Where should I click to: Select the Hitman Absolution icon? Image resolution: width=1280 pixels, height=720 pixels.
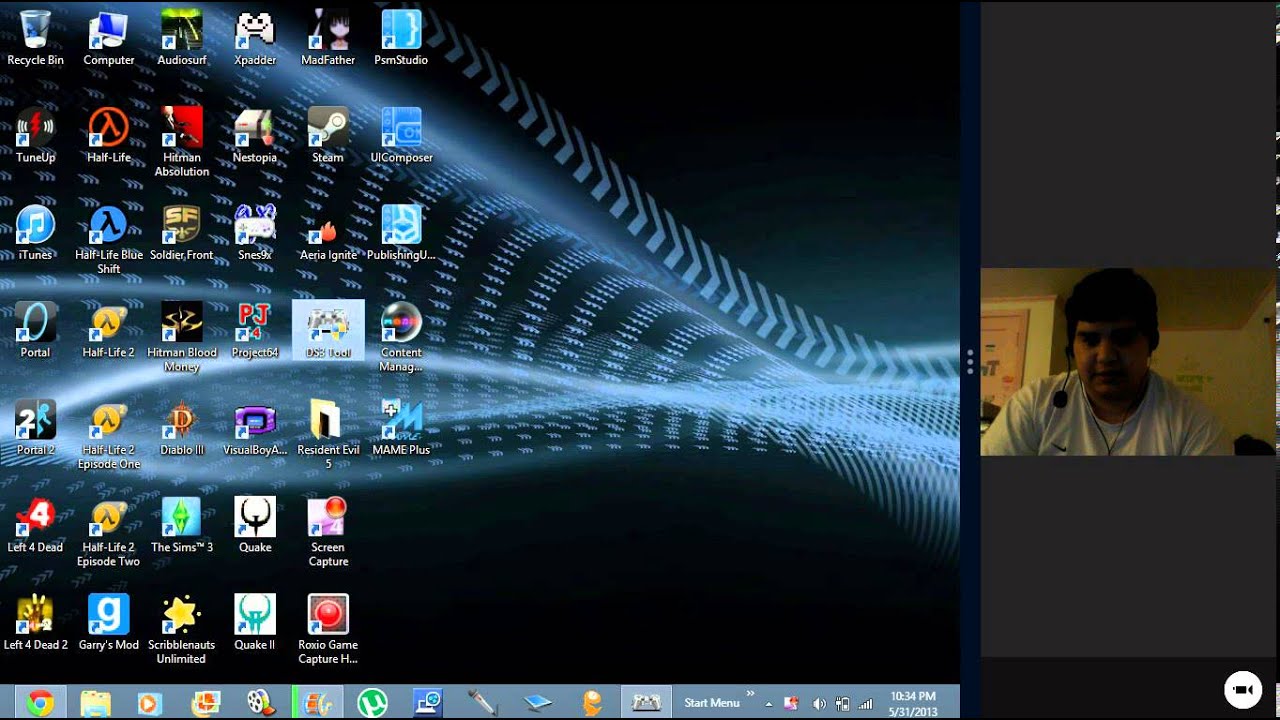[182, 143]
